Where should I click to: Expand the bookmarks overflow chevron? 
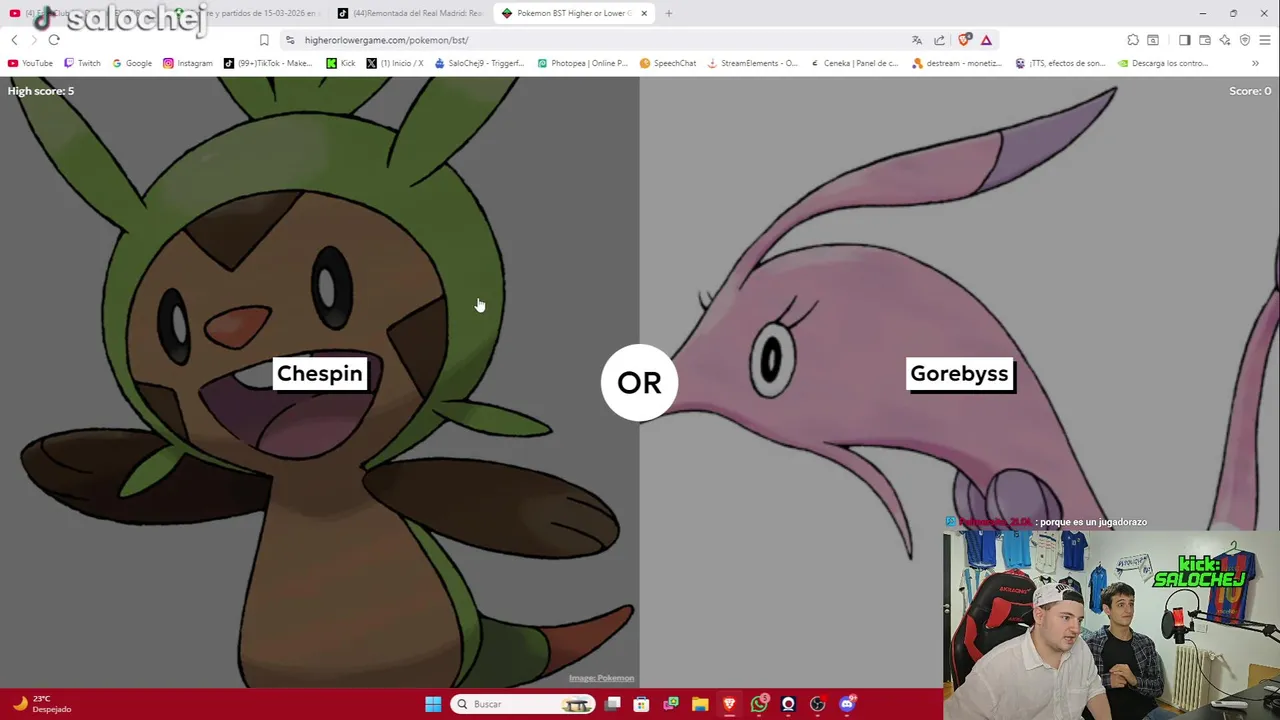pyautogui.click(x=1255, y=63)
